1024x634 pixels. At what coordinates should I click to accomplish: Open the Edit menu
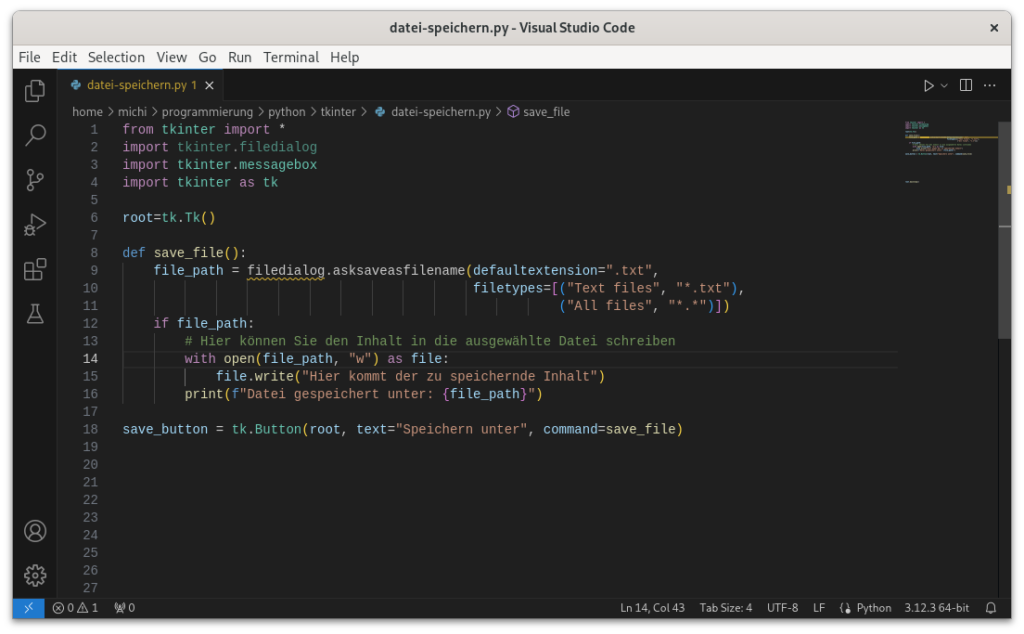pyautogui.click(x=64, y=57)
